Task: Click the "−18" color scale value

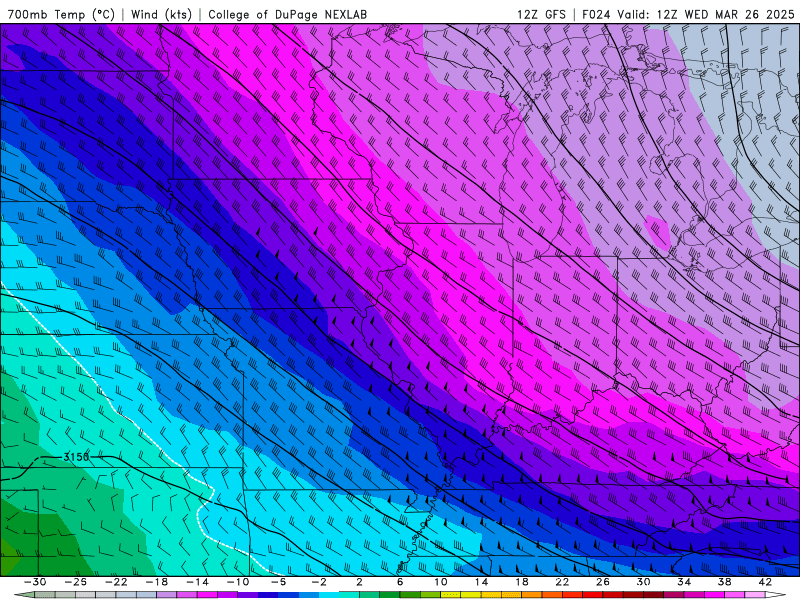Action: click(x=157, y=582)
